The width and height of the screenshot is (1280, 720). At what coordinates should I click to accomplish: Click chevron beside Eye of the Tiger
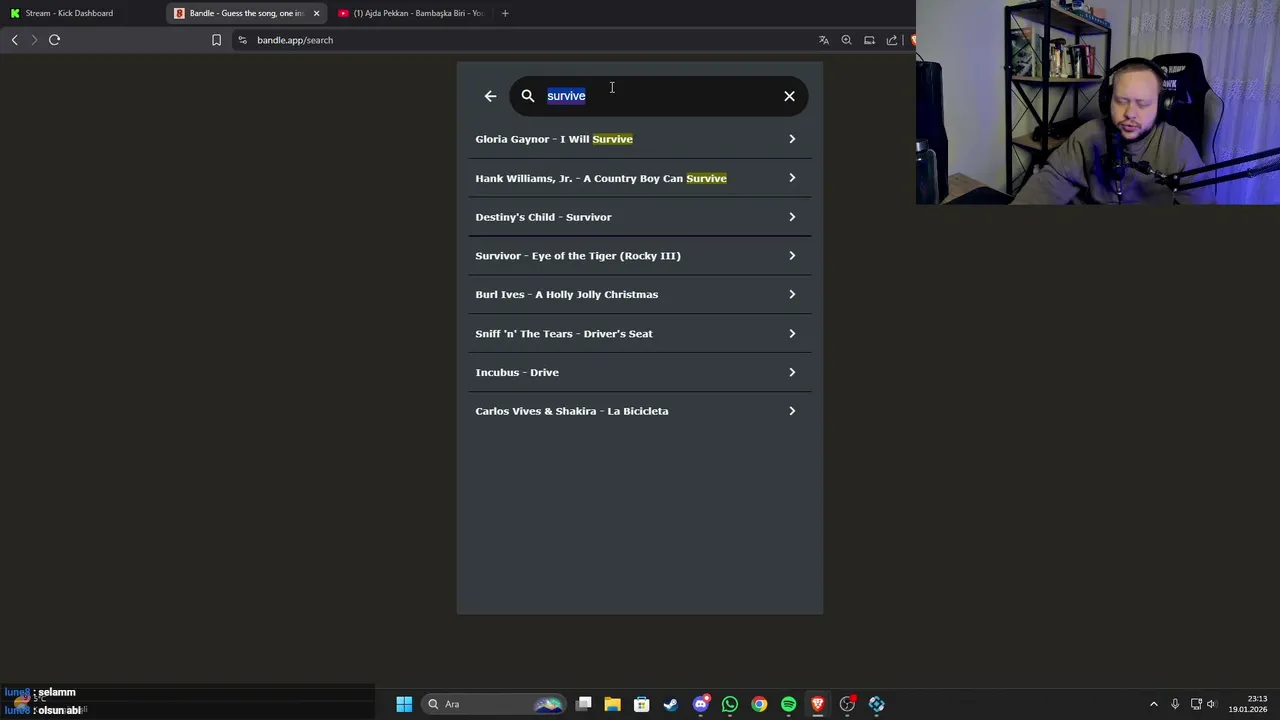point(792,256)
